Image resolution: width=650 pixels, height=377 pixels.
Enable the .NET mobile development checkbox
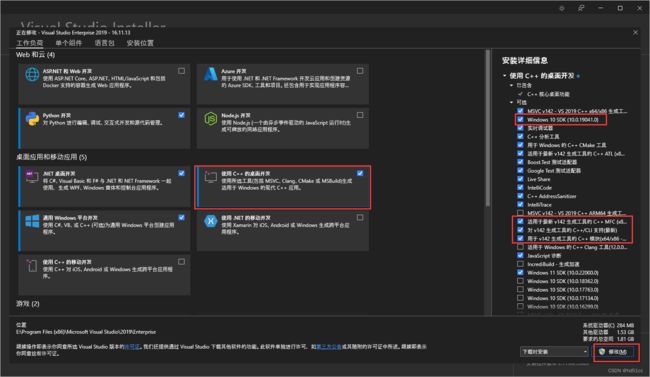[x=360, y=217]
